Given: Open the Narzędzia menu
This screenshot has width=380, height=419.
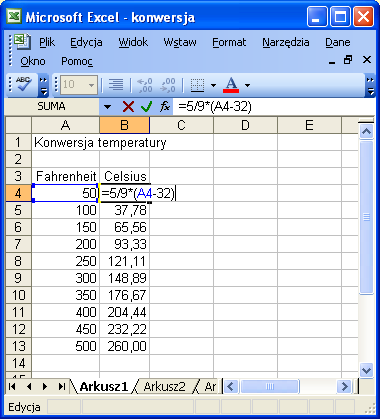Looking at the screenshot, I should (x=286, y=42).
